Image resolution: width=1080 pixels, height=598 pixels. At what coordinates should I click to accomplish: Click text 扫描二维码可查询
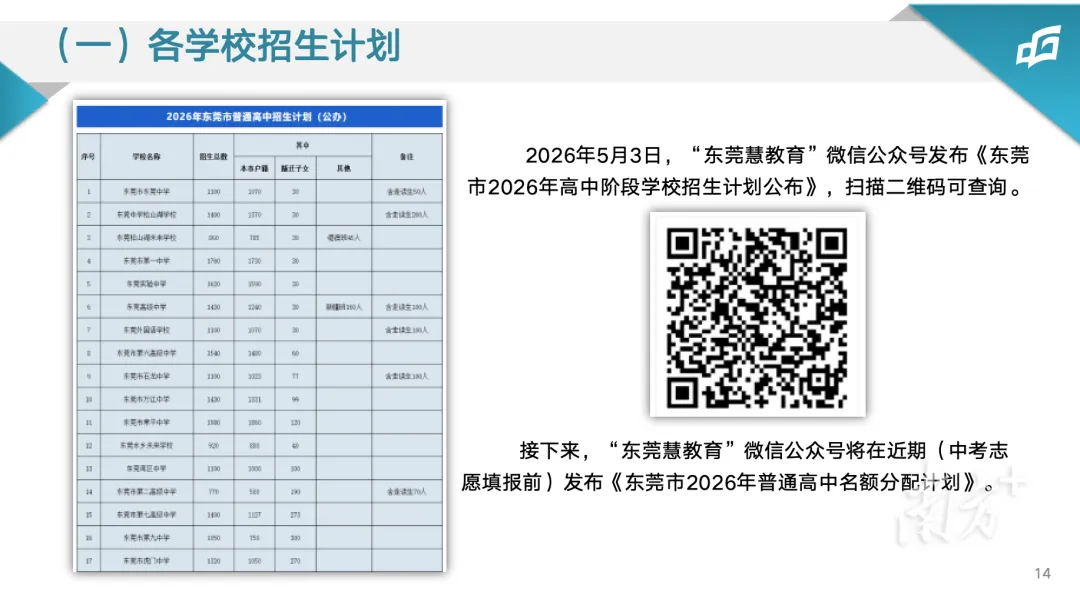point(925,187)
